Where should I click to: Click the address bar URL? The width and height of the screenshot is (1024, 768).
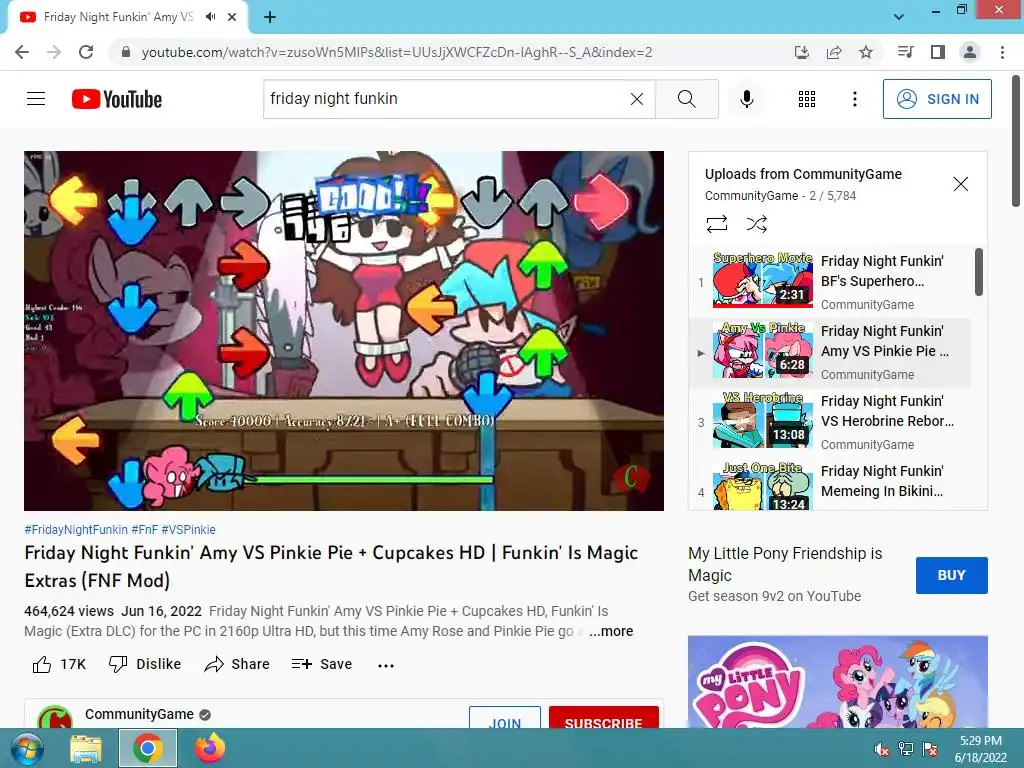pyautogui.click(x=396, y=52)
